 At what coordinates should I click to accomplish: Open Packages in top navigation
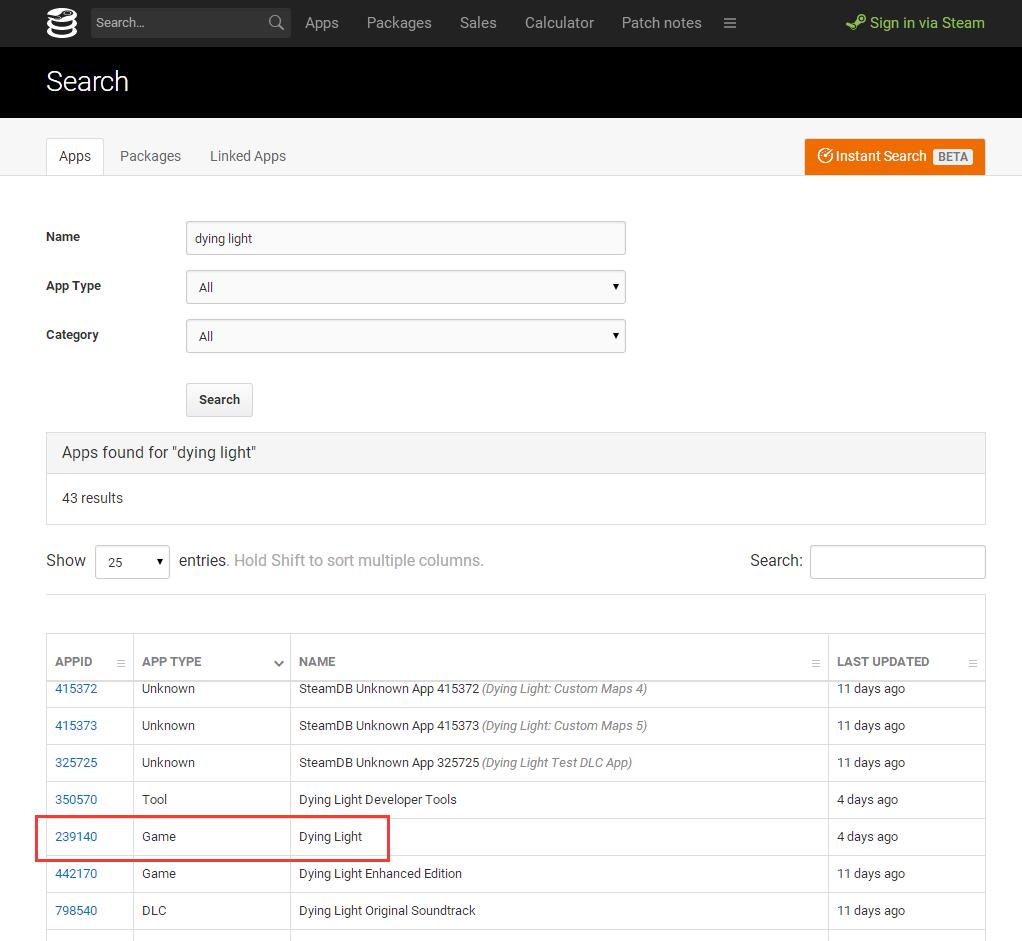coord(399,23)
